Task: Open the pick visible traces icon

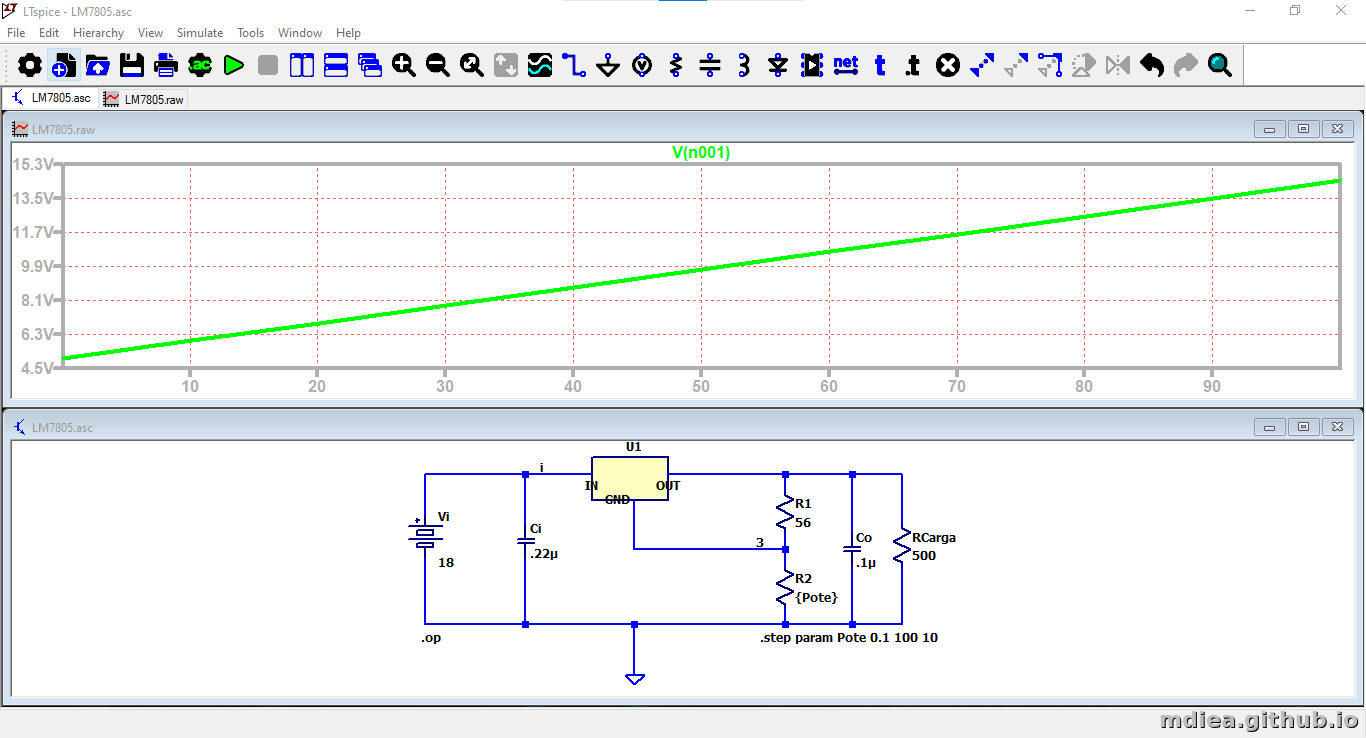Action: pos(540,66)
